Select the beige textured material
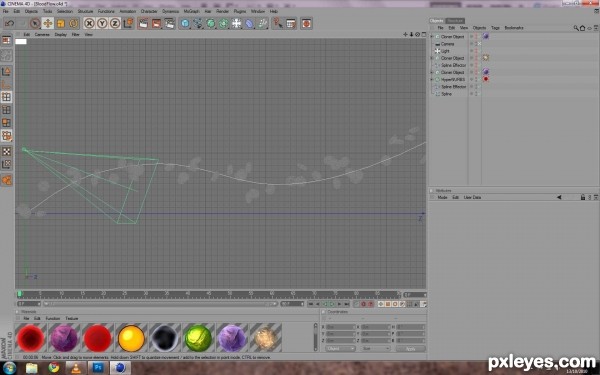600x375 pixels. point(266,338)
